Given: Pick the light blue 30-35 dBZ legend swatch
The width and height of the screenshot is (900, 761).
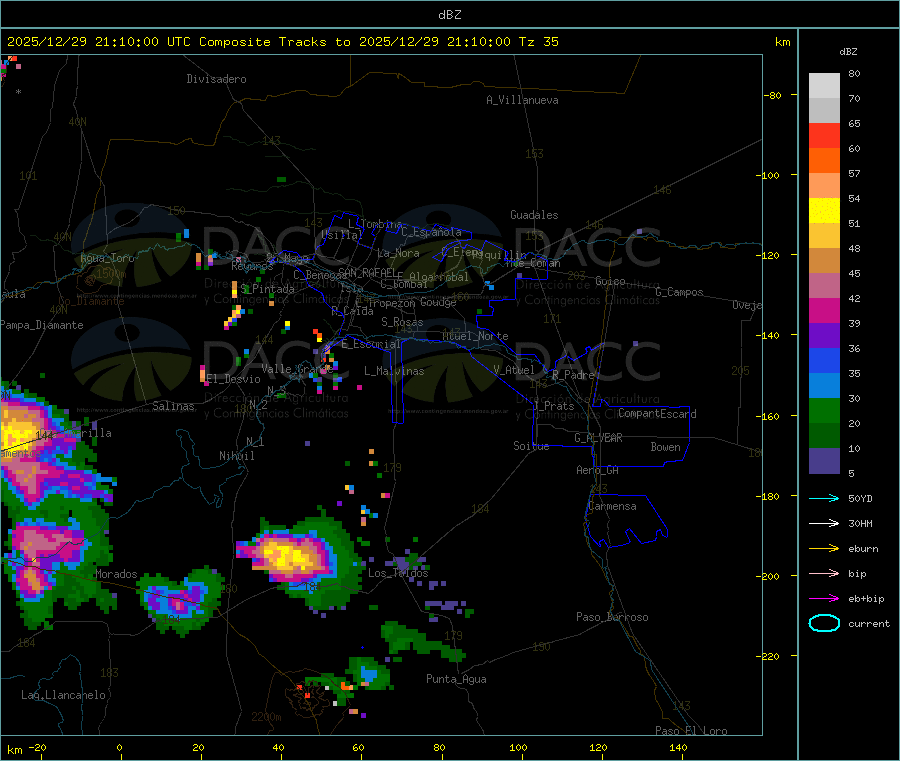Looking at the screenshot, I should click(824, 386).
